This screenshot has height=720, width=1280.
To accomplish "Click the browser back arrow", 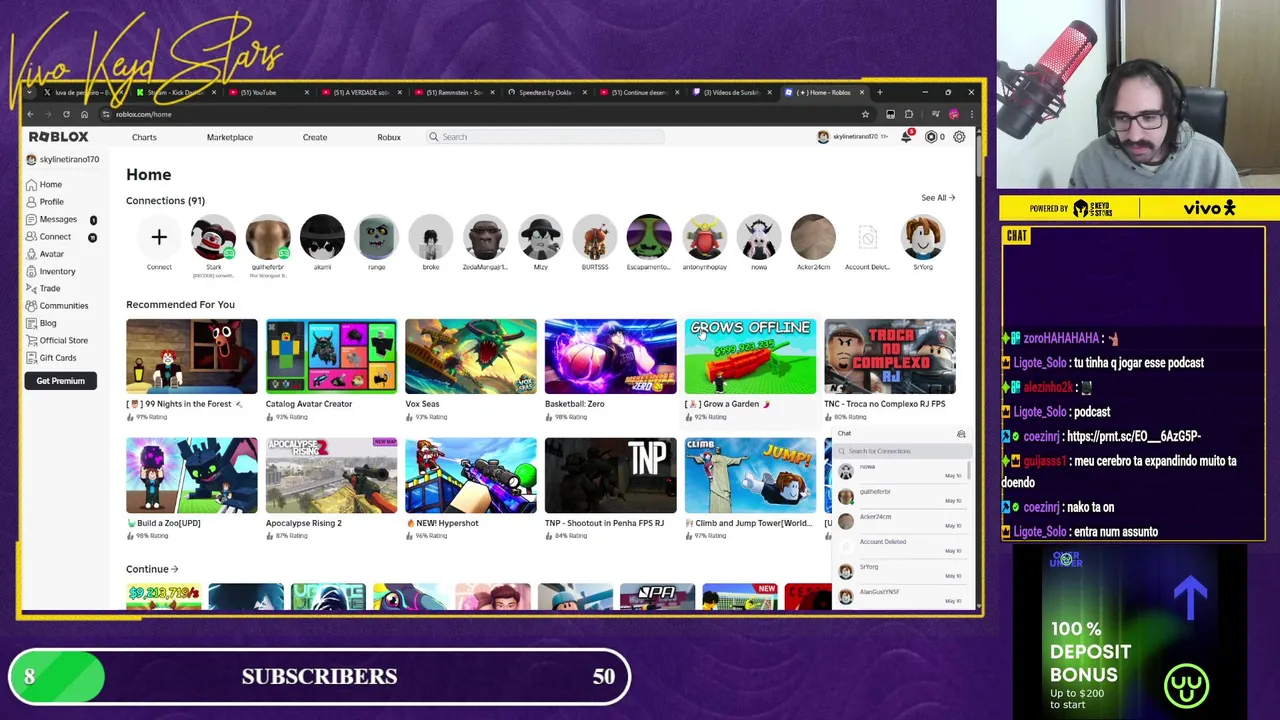I will tap(30, 114).
